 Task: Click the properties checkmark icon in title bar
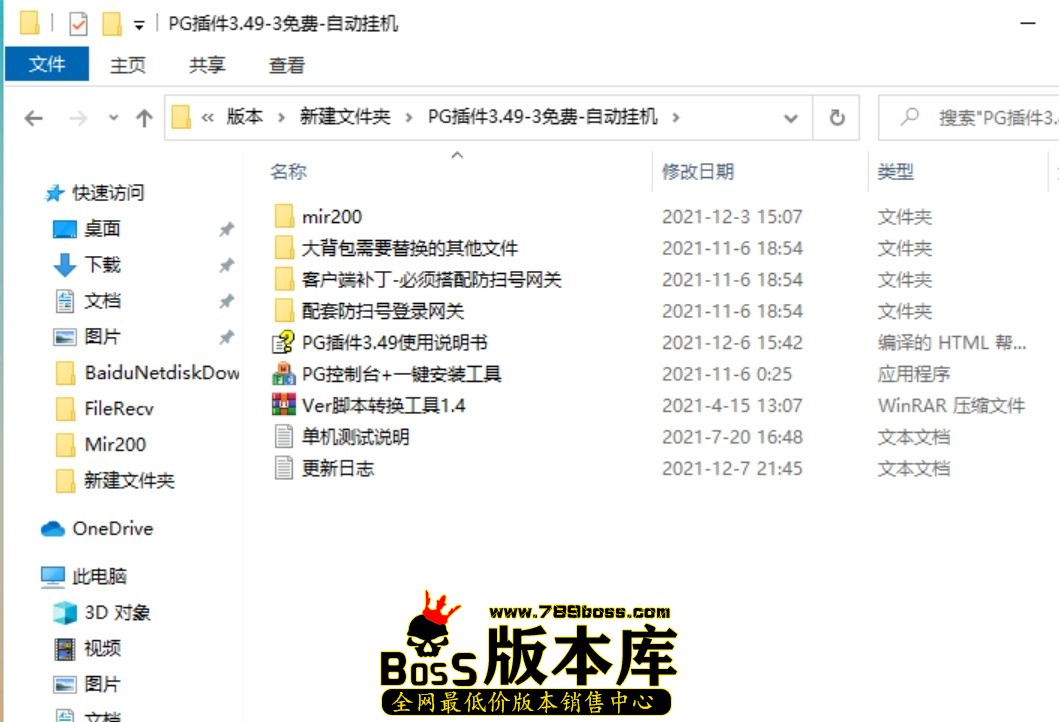tap(78, 23)
